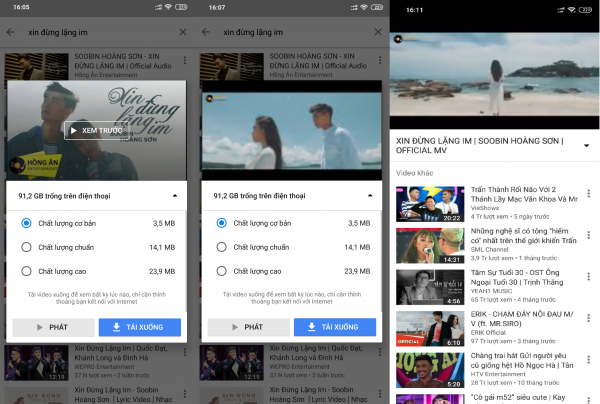
Task: Open Trấn Thành Rối Não video thumbnail
Action: point(430,204)
